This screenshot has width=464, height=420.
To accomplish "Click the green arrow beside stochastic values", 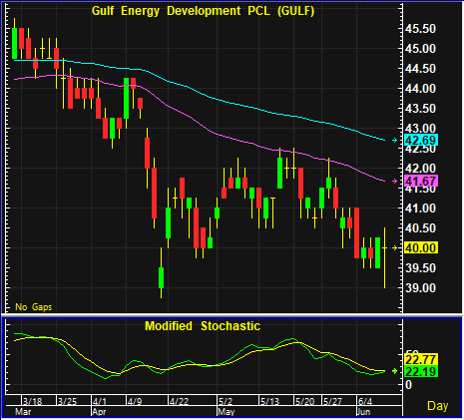I will coord(395,371).
